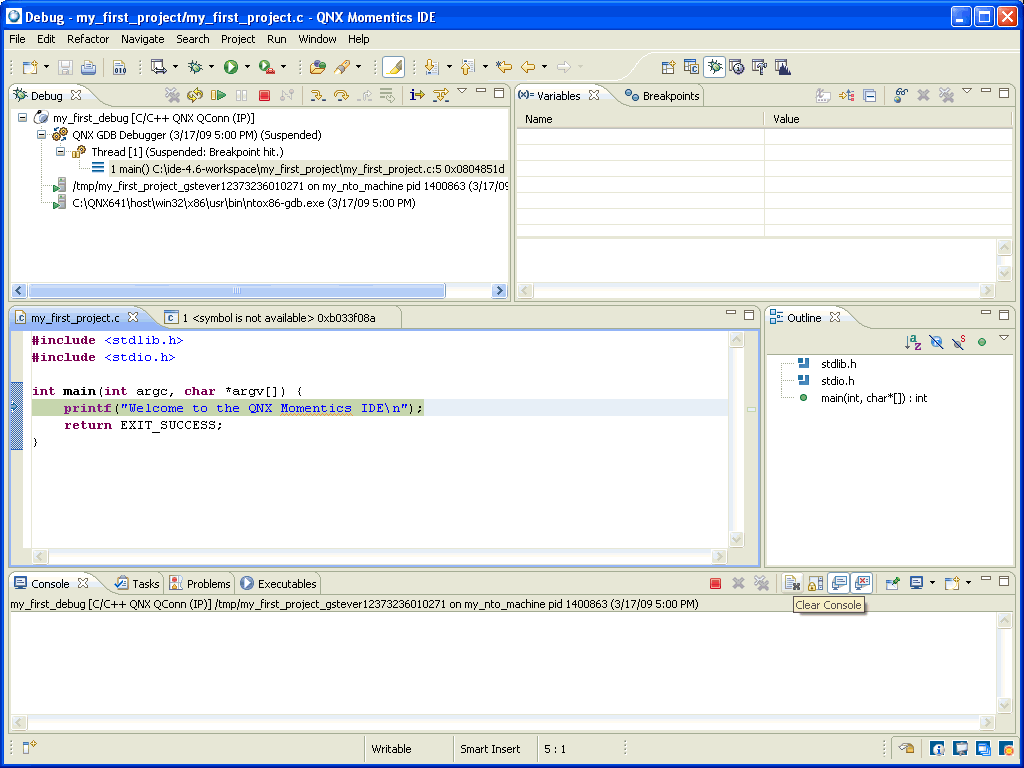Disable Show Console When Standard Out Changes

click(x=838, y=583)
